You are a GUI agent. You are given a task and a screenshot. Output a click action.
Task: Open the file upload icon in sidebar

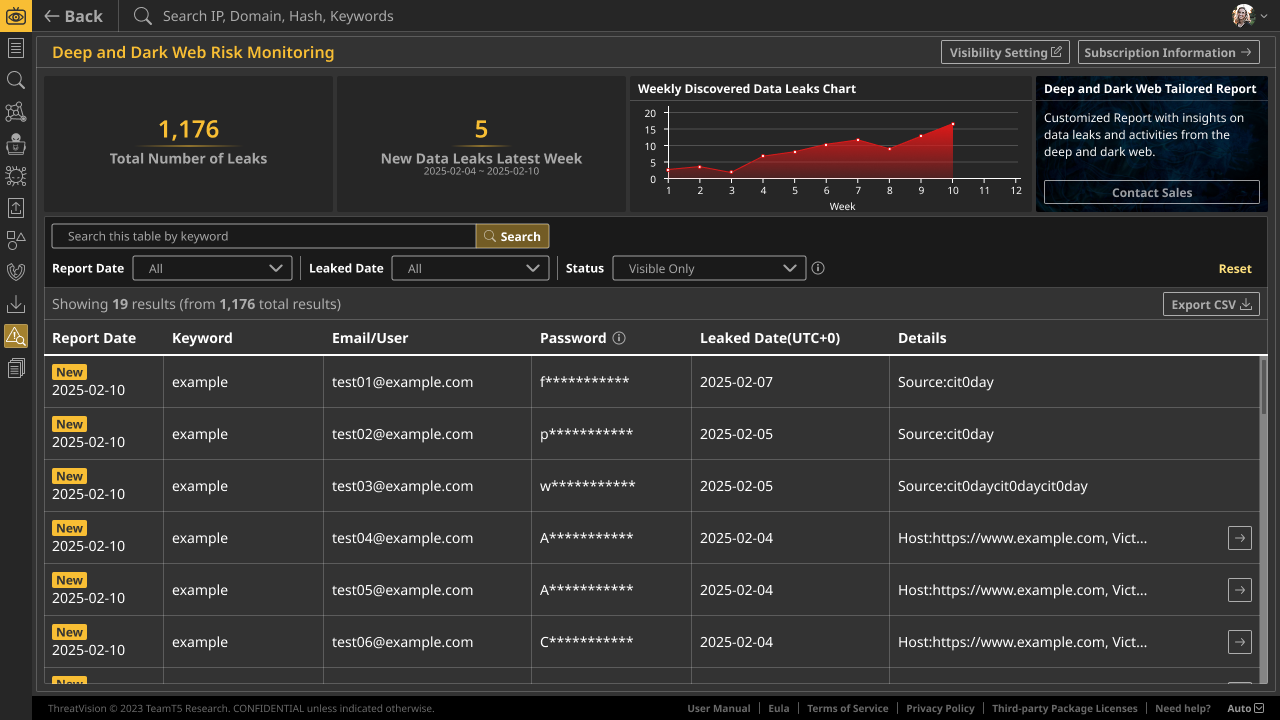coord(16,208)
